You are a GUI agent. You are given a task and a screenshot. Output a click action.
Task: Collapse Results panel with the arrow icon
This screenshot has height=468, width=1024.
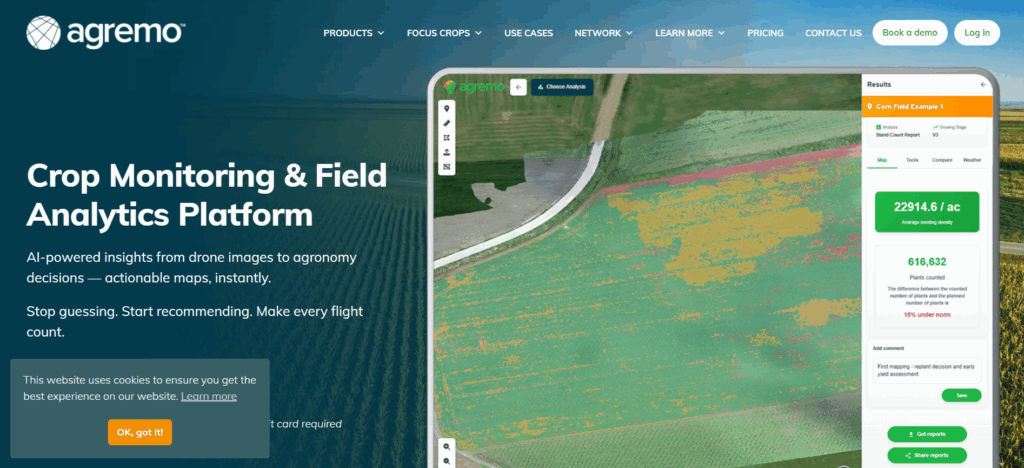pos(982,85)
